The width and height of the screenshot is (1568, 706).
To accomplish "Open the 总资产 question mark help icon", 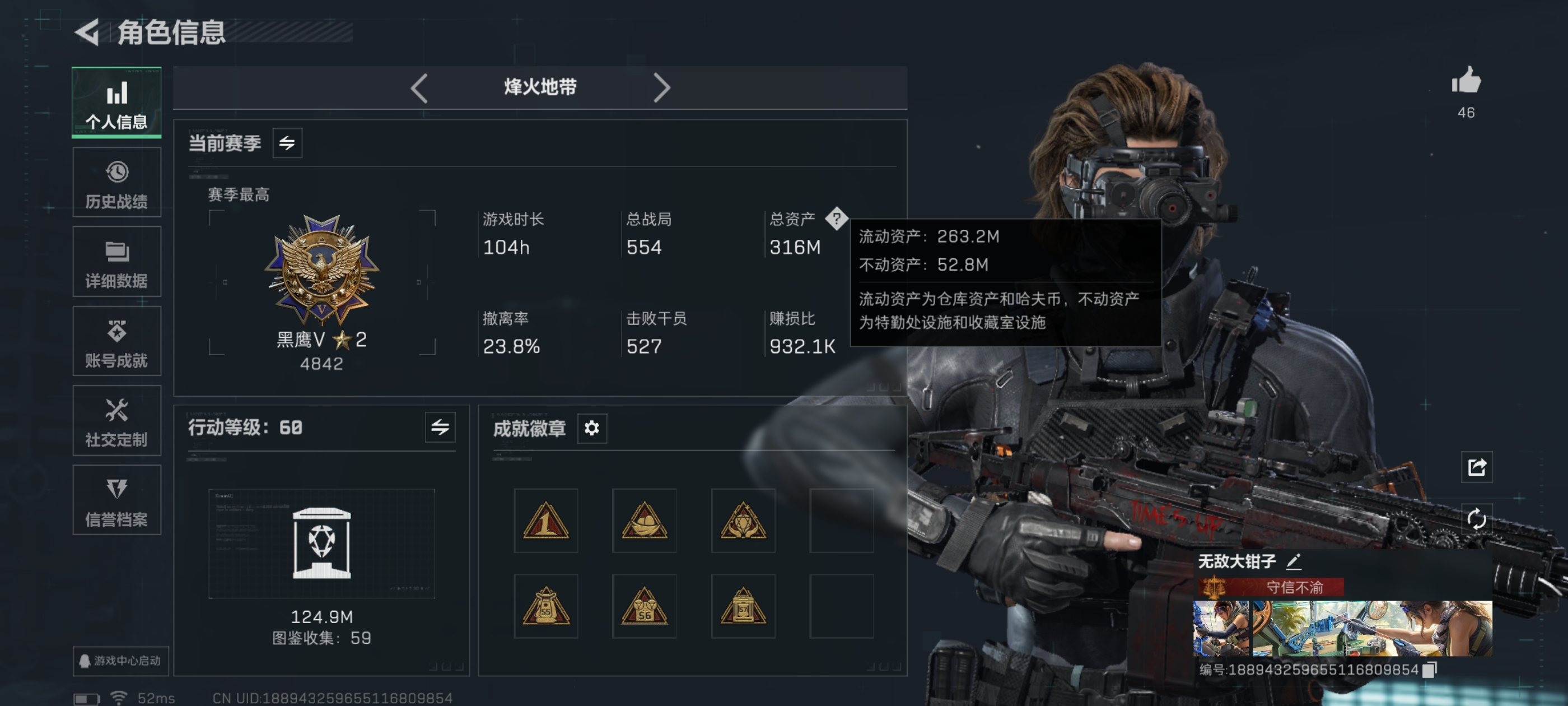I will (x=836, y=218).
